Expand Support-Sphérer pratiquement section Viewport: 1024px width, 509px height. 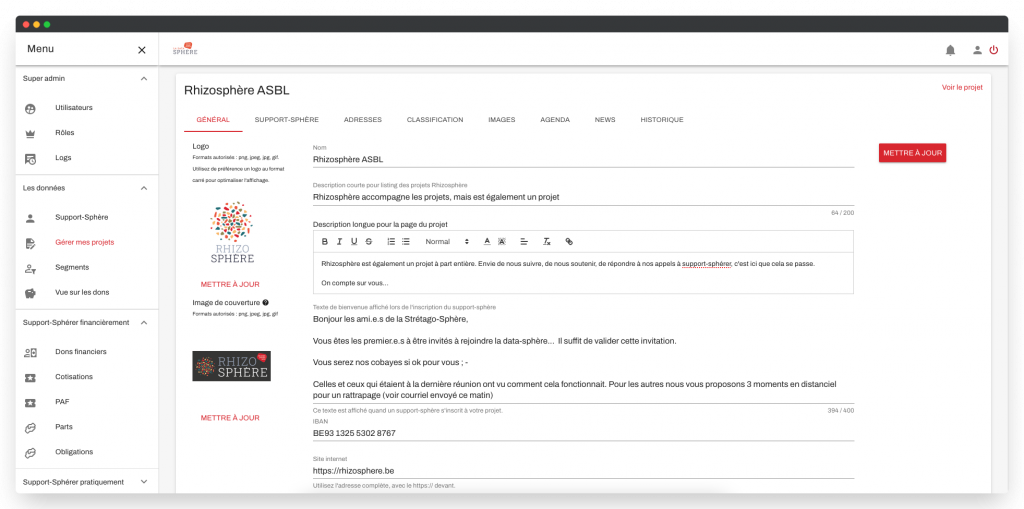point(144,482)
